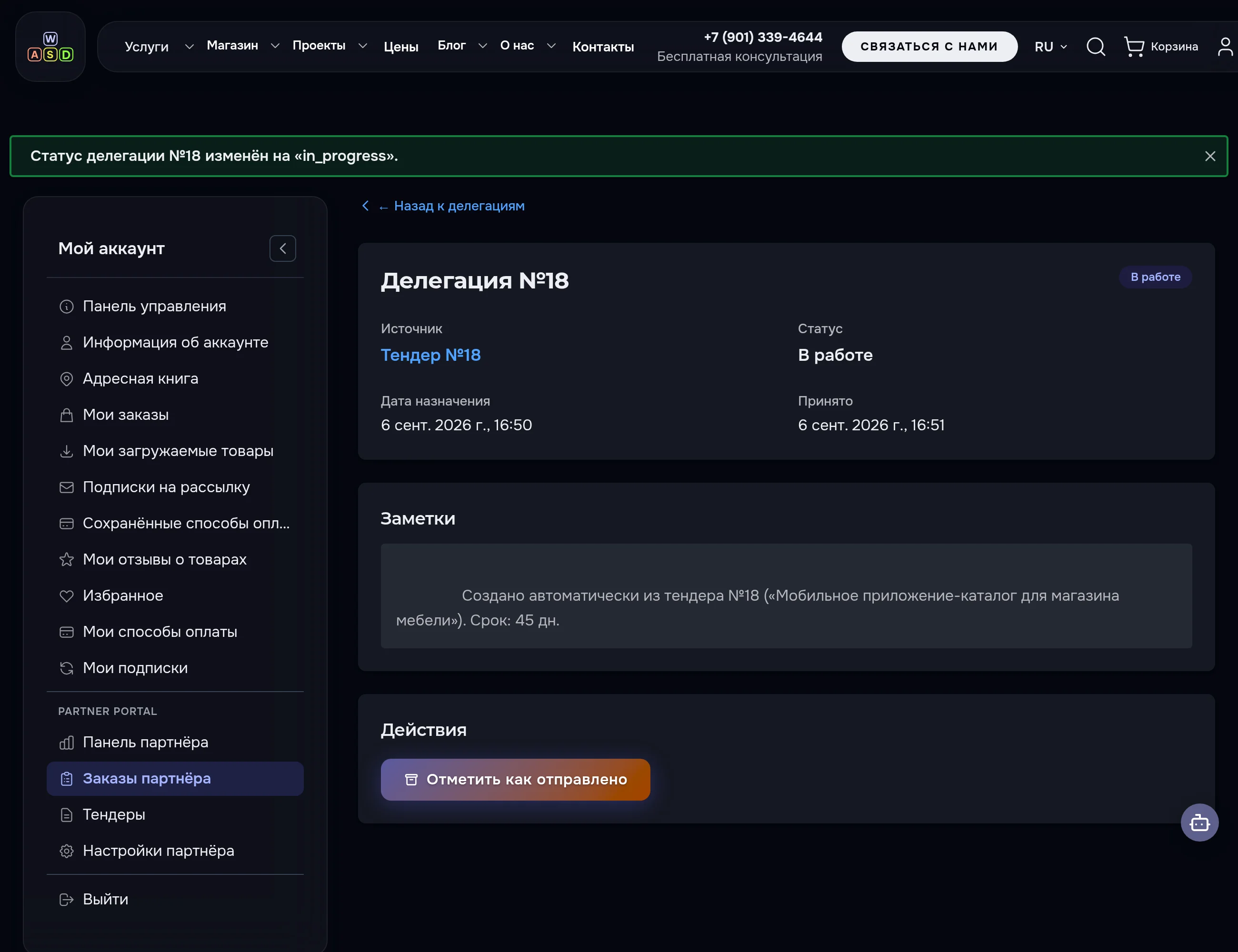Go back via Назад к делегациям link
Viewport: 1238px width, 952px height.
(x=443, y=206)
